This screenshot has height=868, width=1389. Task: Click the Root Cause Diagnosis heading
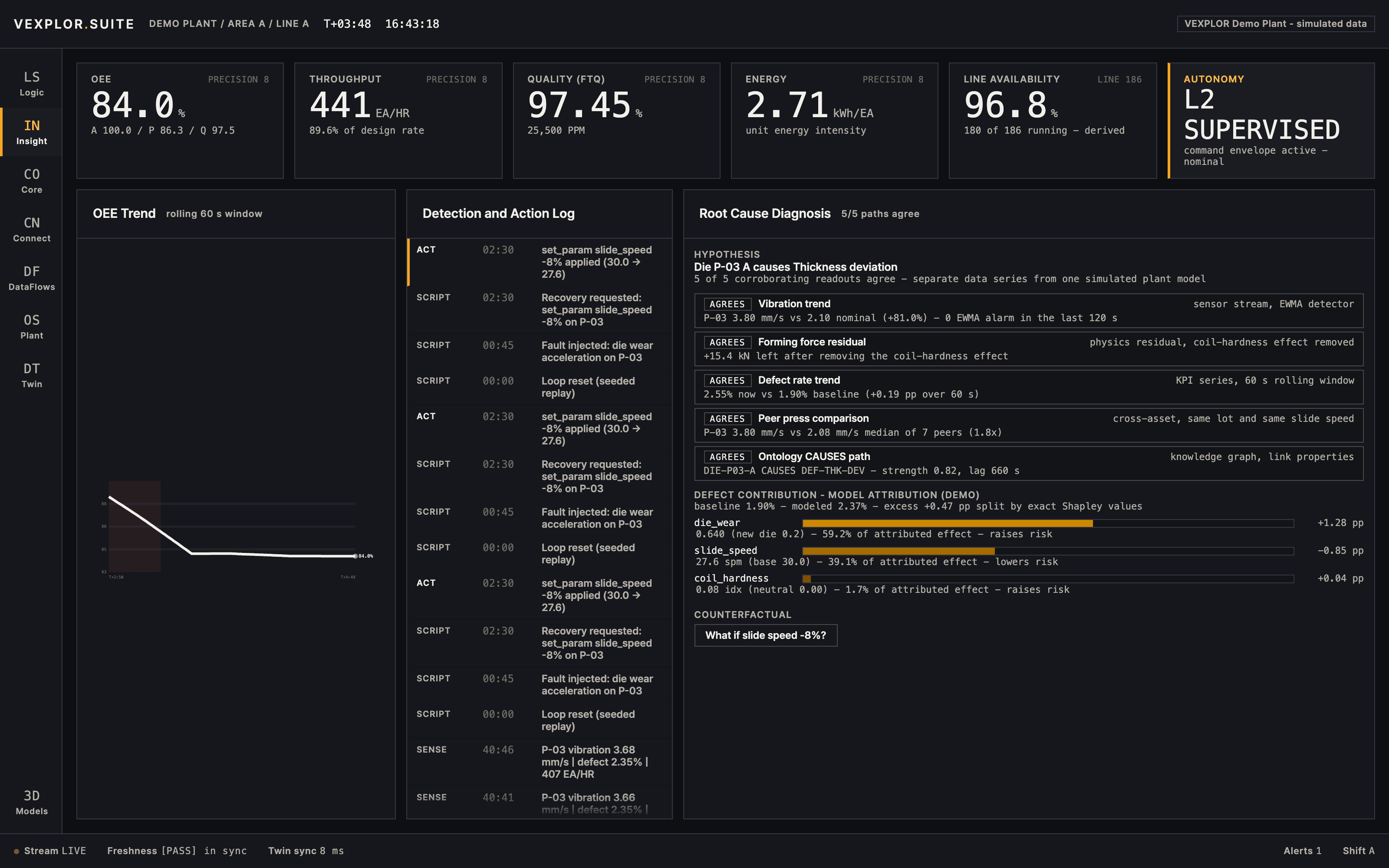pyautogui.click(x=764, y=214)
